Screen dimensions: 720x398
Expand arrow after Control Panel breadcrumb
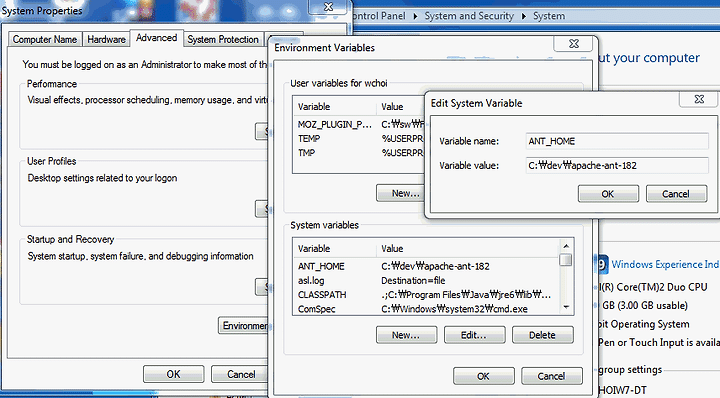(x=415, y=16)
